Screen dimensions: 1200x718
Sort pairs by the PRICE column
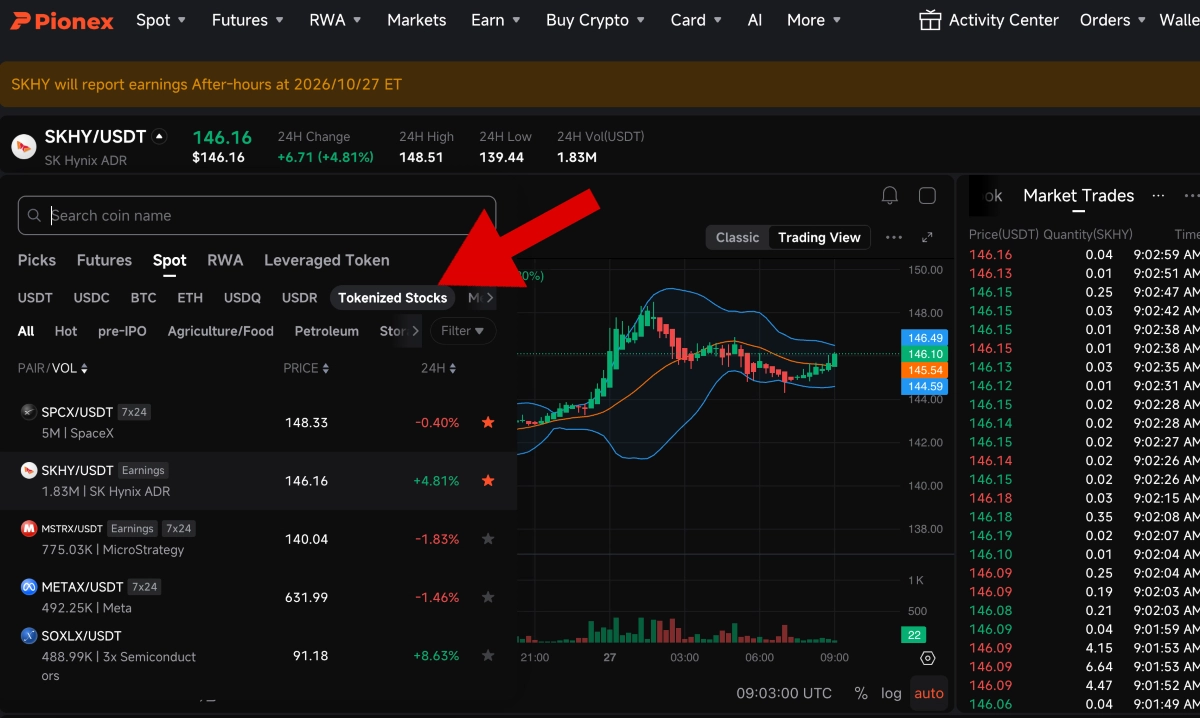(306, 368)
